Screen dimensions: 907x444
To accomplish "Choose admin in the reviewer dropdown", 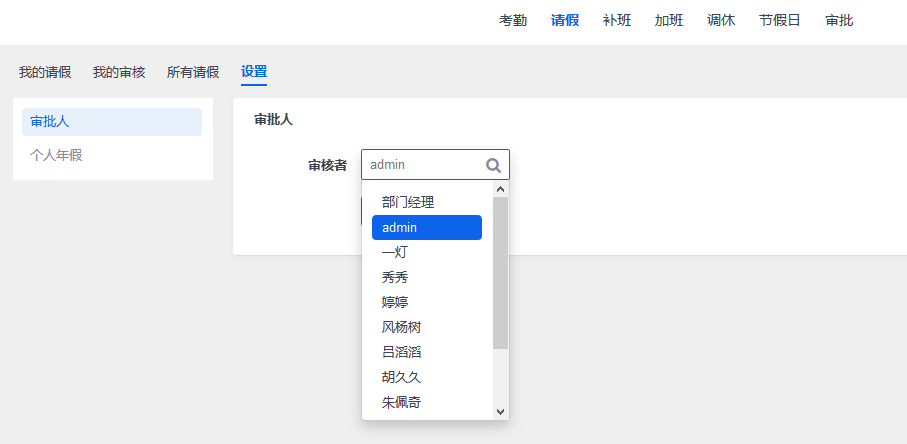I will coord(427,227).
